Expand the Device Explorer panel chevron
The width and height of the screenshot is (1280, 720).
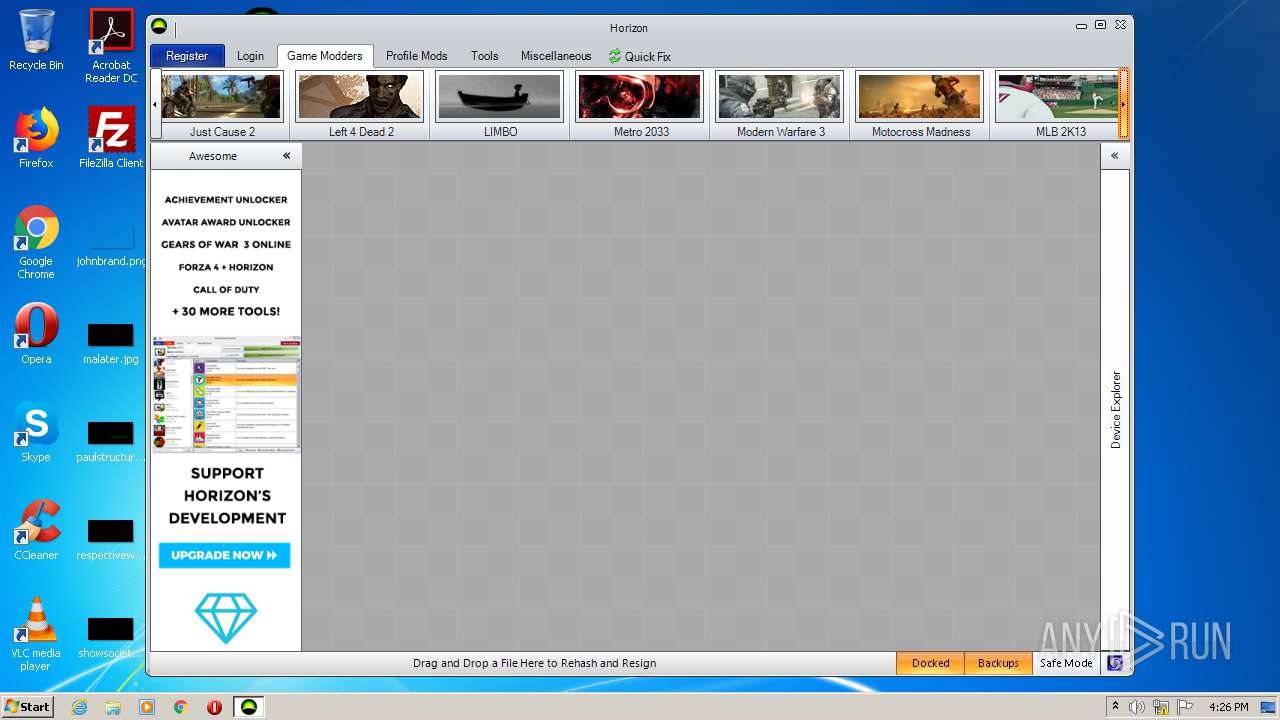click(x=1115, y=156)
